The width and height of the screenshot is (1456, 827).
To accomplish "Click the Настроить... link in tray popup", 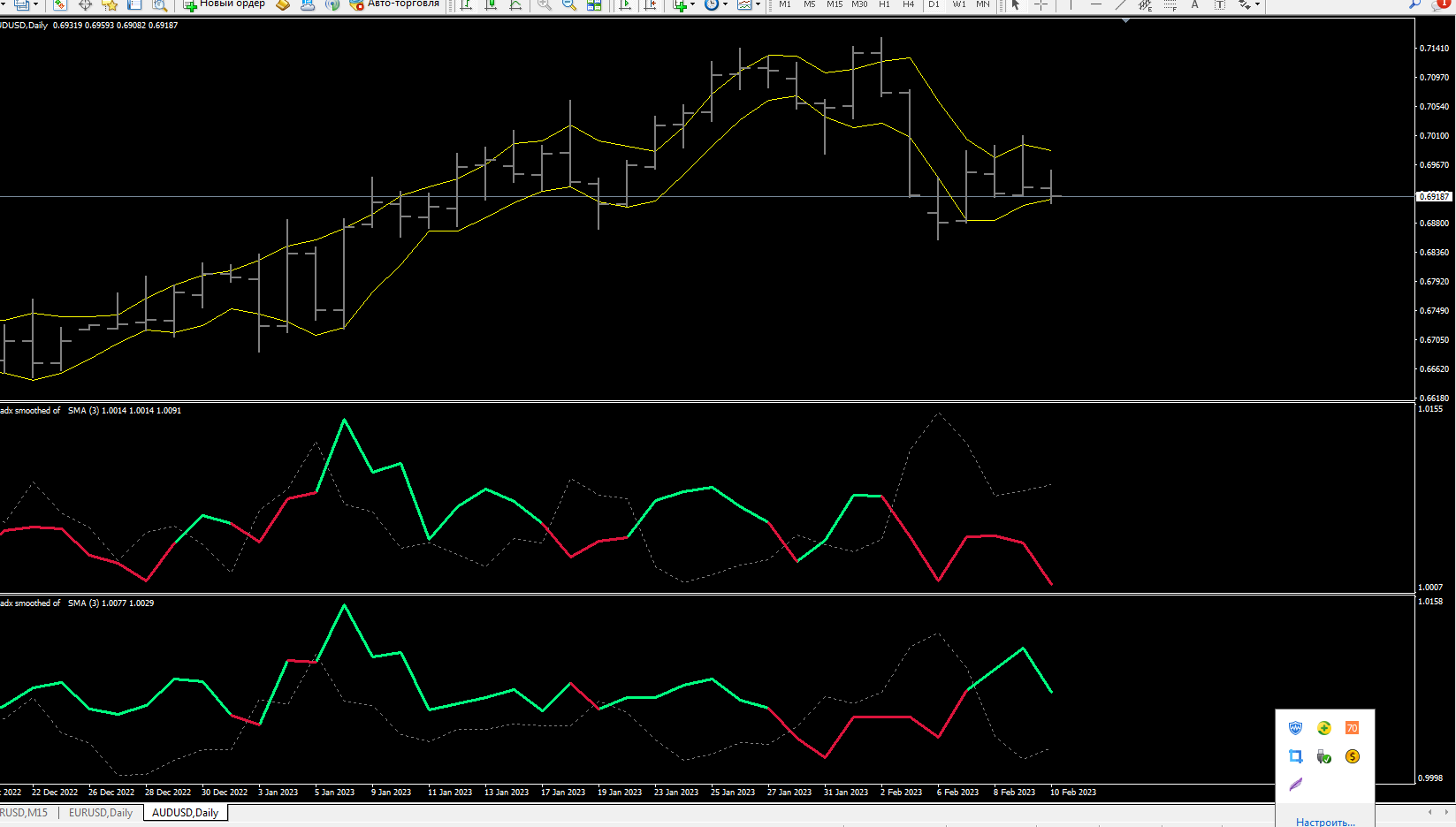I will (x=1325, y=822).
